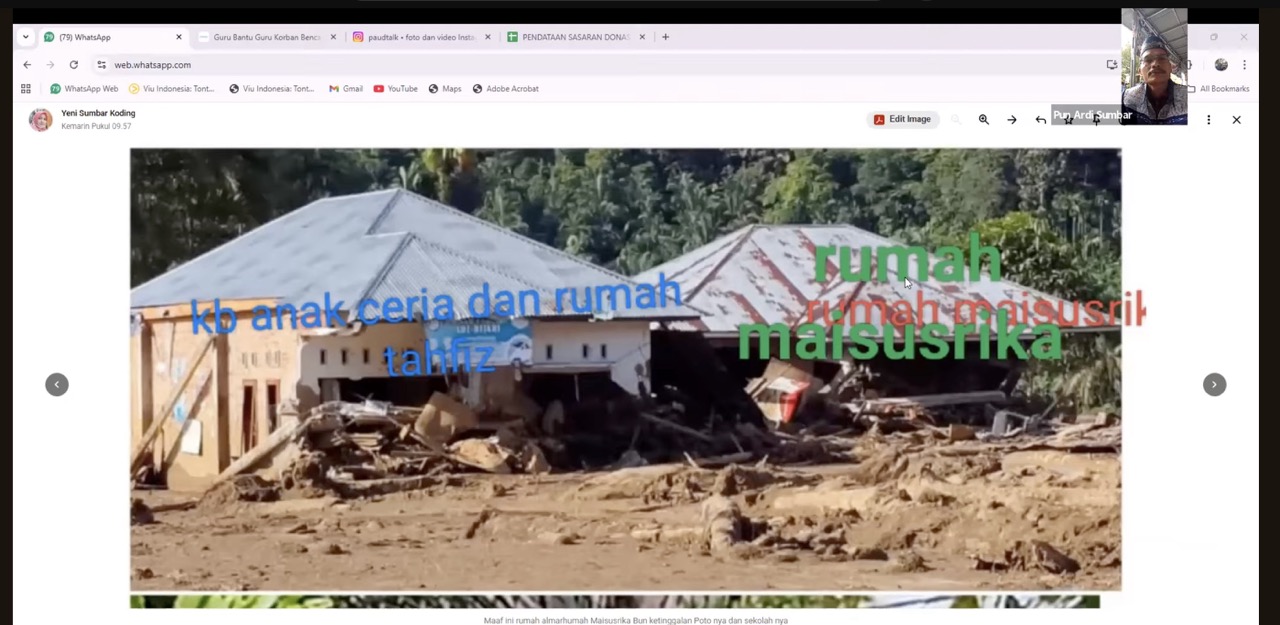The image size is (1280, 625).
Task: Zoom in on the photo using magnifier icon
Action: click(x=983, y=119)
